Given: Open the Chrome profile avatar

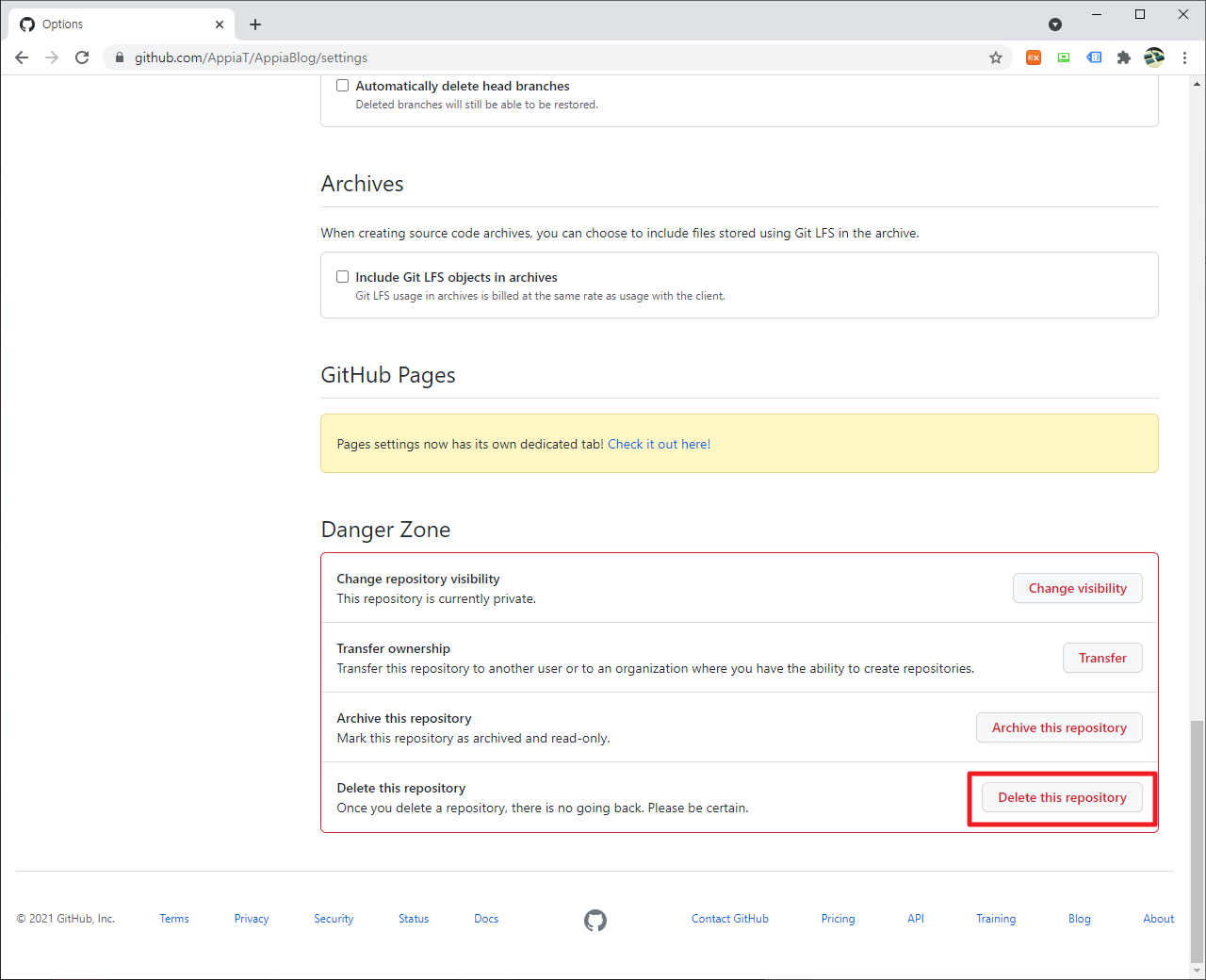Looking at the screenshot, I should (x=1154, y=57).
